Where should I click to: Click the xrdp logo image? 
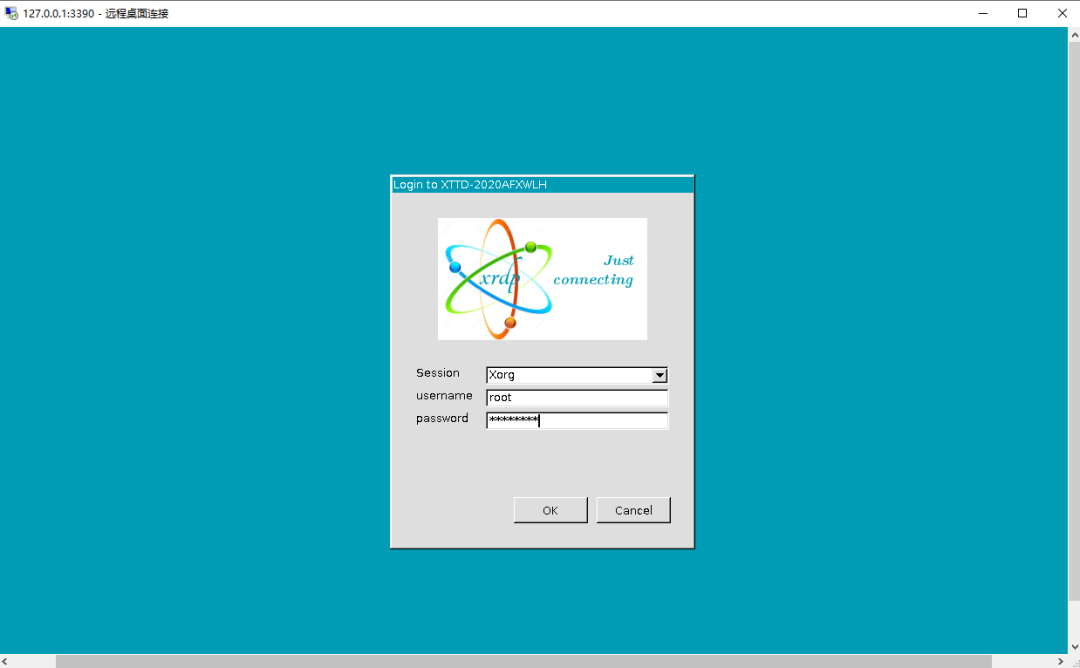pyautogui.click(x=542, y=279)
